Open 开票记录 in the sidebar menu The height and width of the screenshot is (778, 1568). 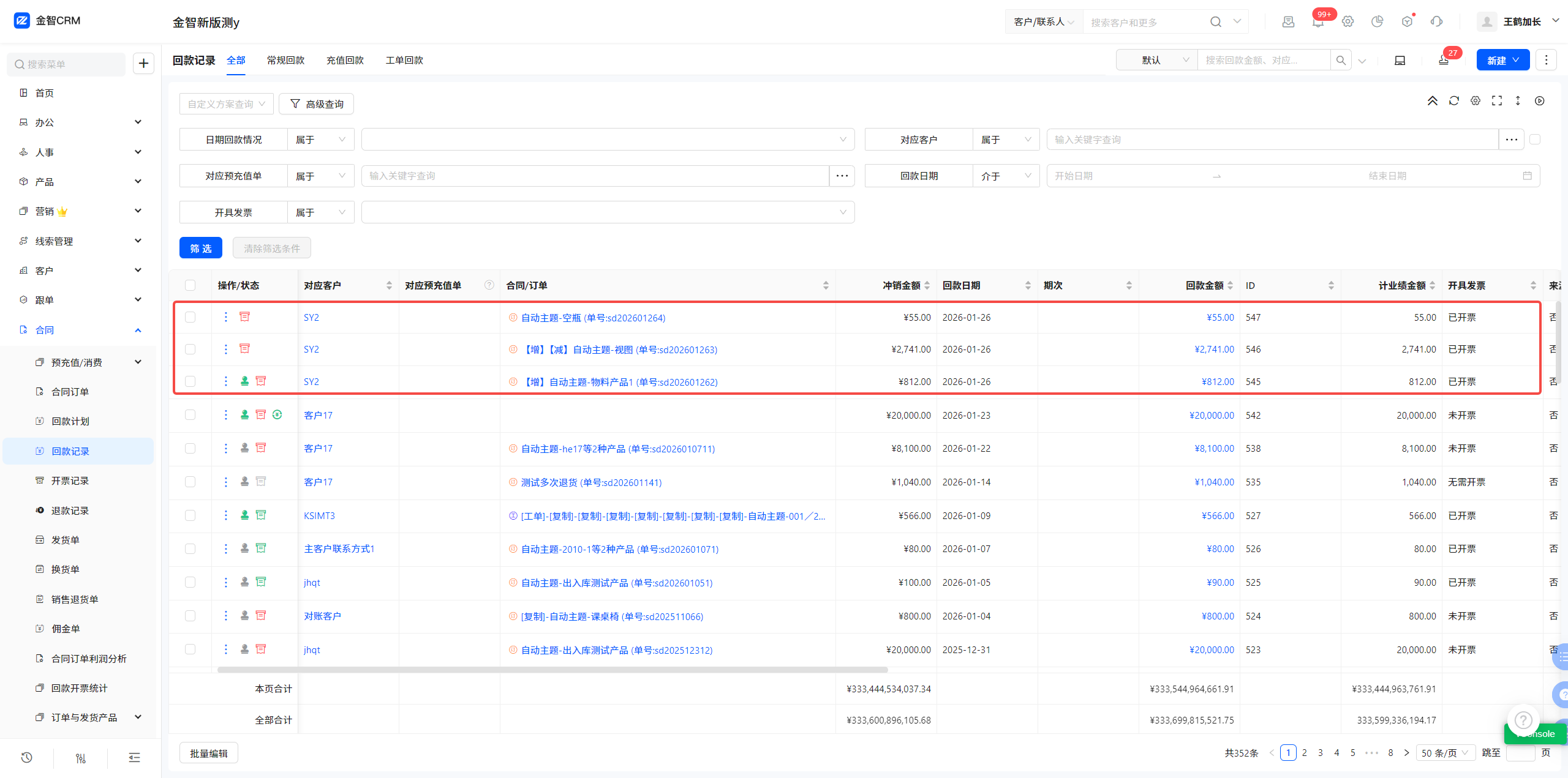(x=70, y=481)
